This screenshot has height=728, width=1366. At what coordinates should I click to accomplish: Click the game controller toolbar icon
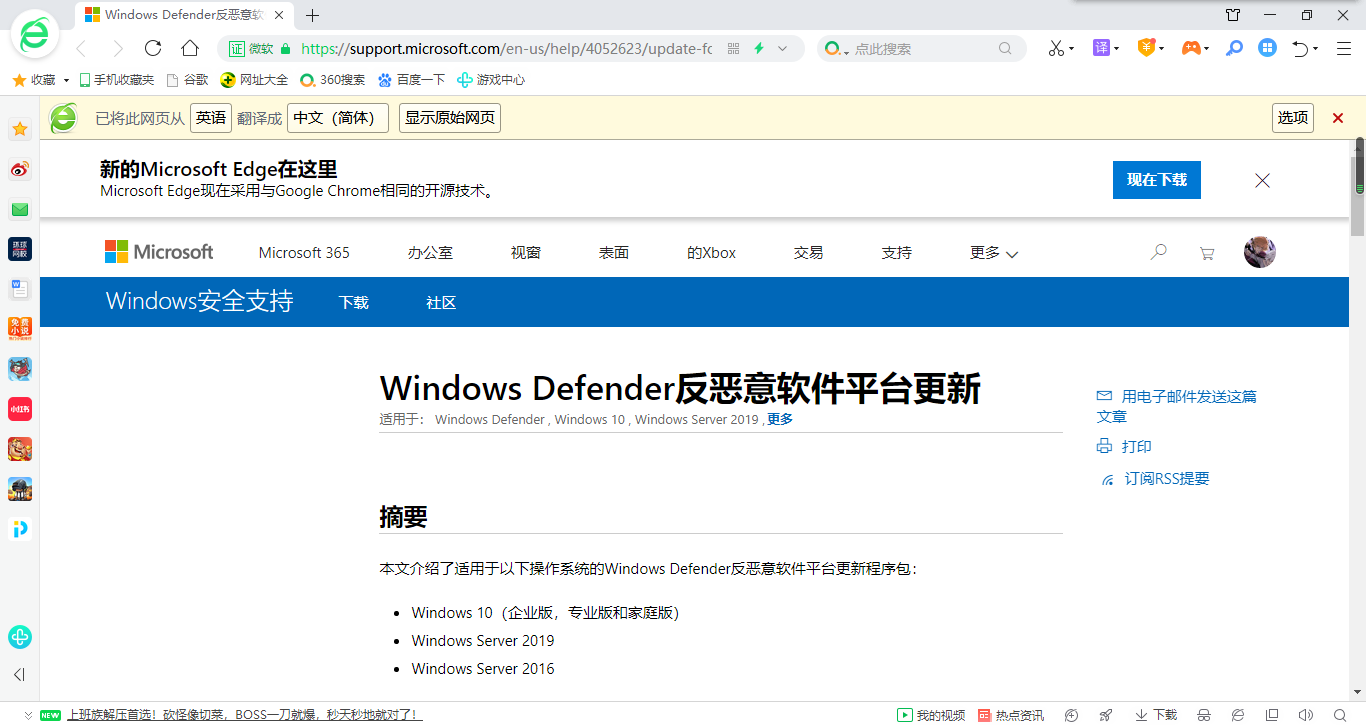(1191, 48)
